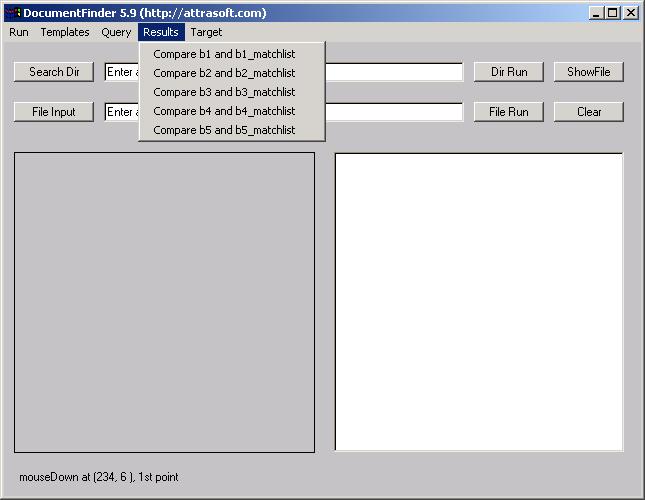
Task: Open the Query menu
Action: click(x=116, y=32)
